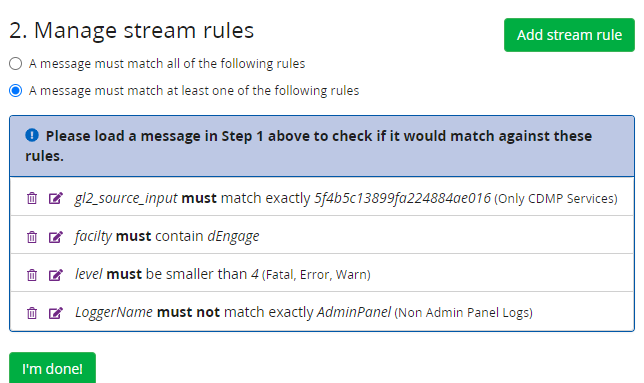Finish with the I'm done! button
This screenshot has width=644, height=383.
tap(53, 368)
